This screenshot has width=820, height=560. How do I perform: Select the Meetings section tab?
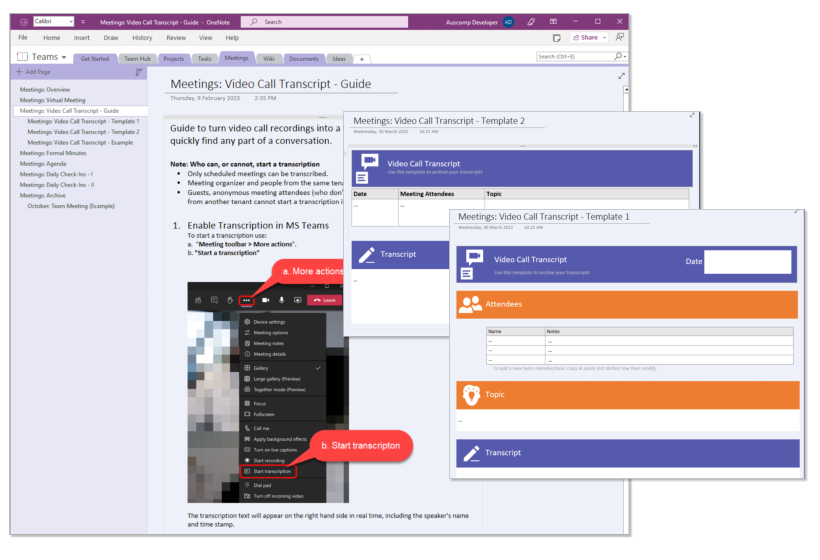click(x=236, y=58)
